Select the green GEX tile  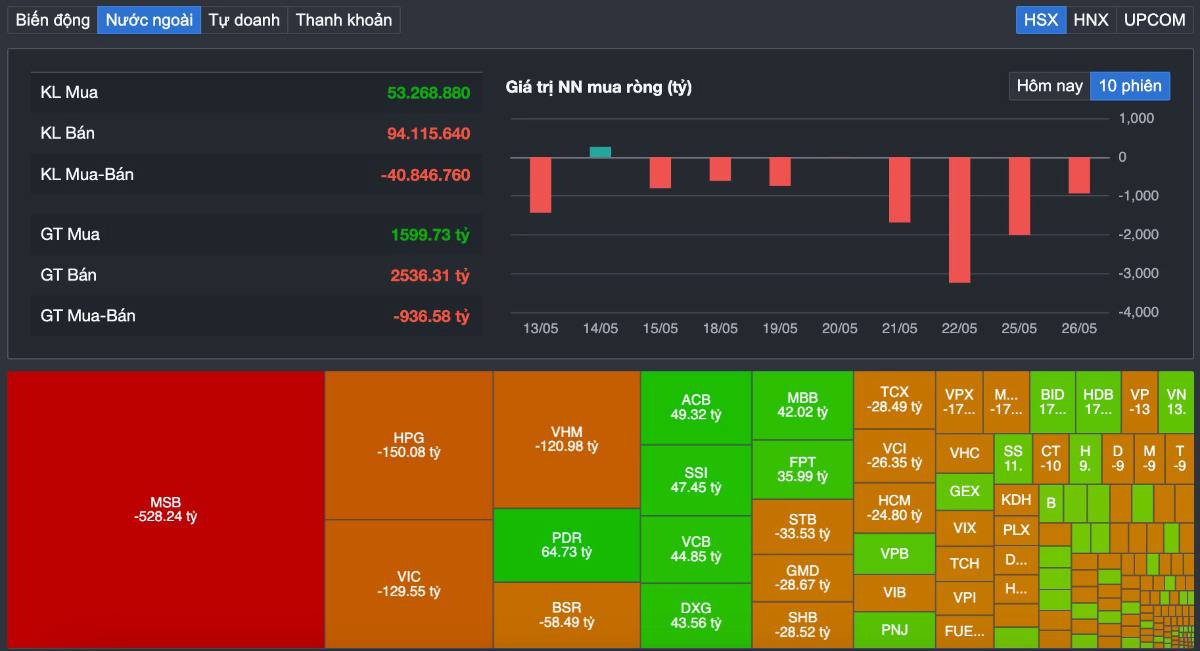(964, 491)
